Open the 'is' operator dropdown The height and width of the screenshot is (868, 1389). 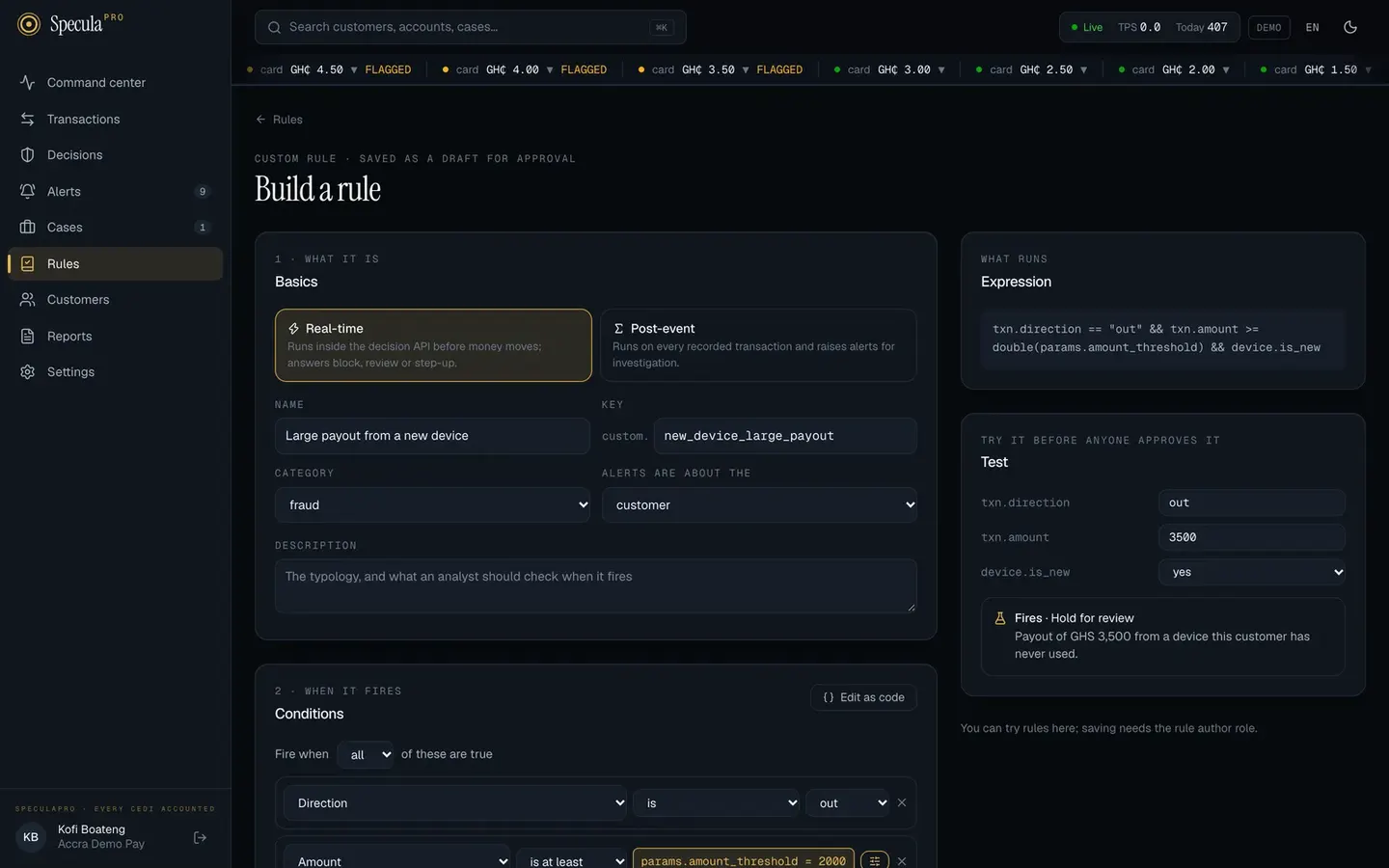coord(717,802)
